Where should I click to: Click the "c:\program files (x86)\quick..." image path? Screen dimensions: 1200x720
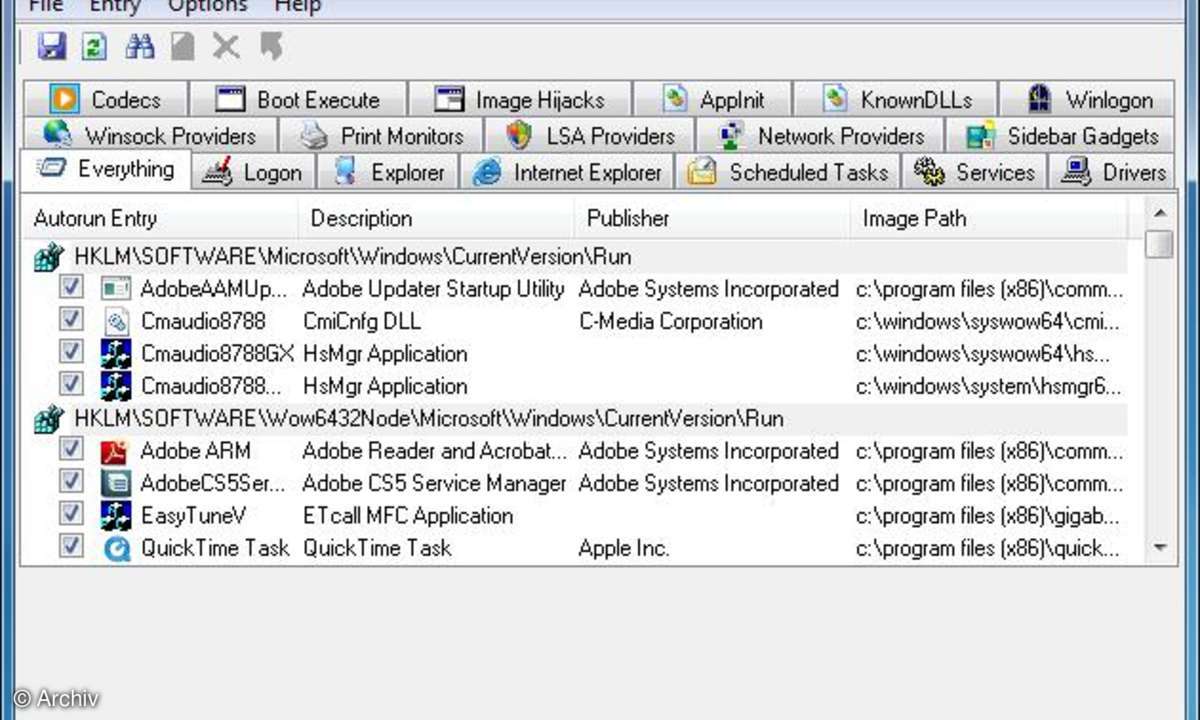coord(988,548)
